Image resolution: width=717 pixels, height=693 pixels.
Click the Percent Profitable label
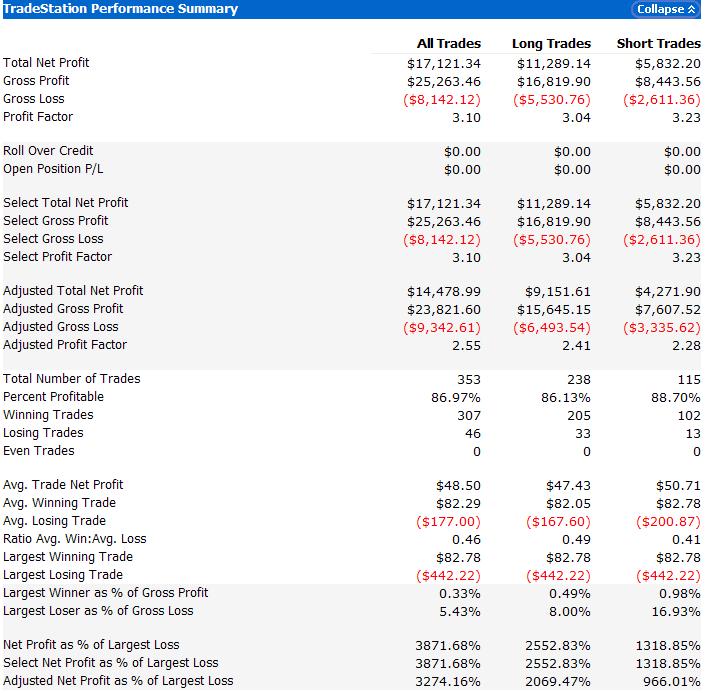coord(54,397)
